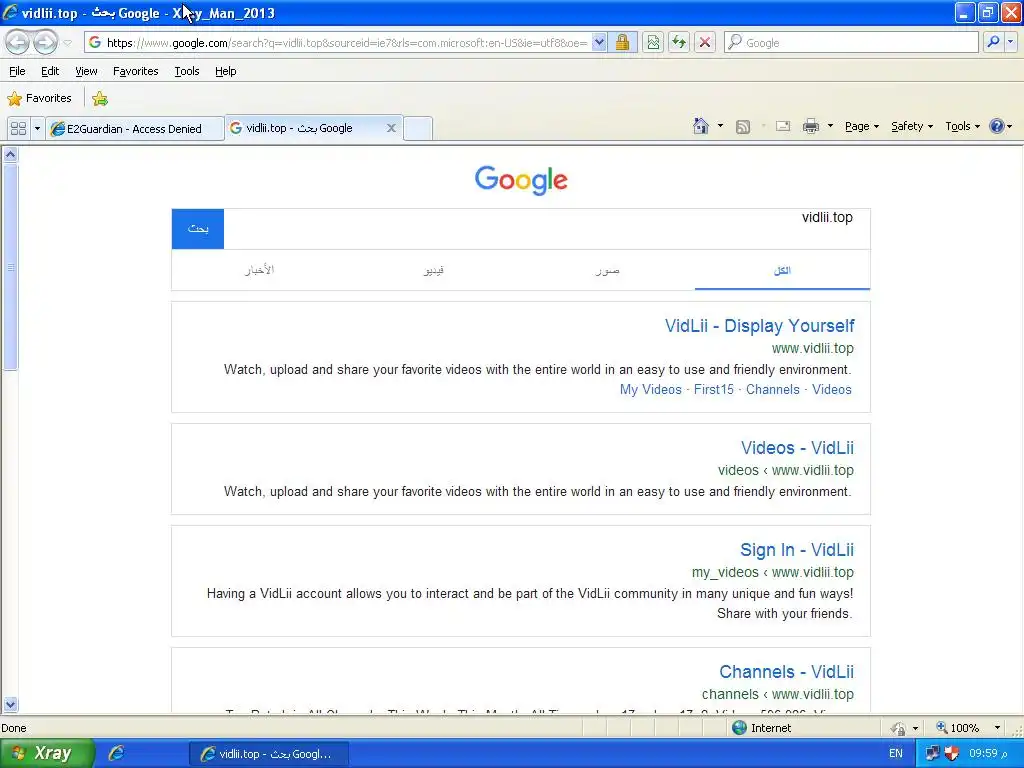Expand the tab list dropdown arrow
This screenshot has height=768, width=1024.
(x=37, y=129)
